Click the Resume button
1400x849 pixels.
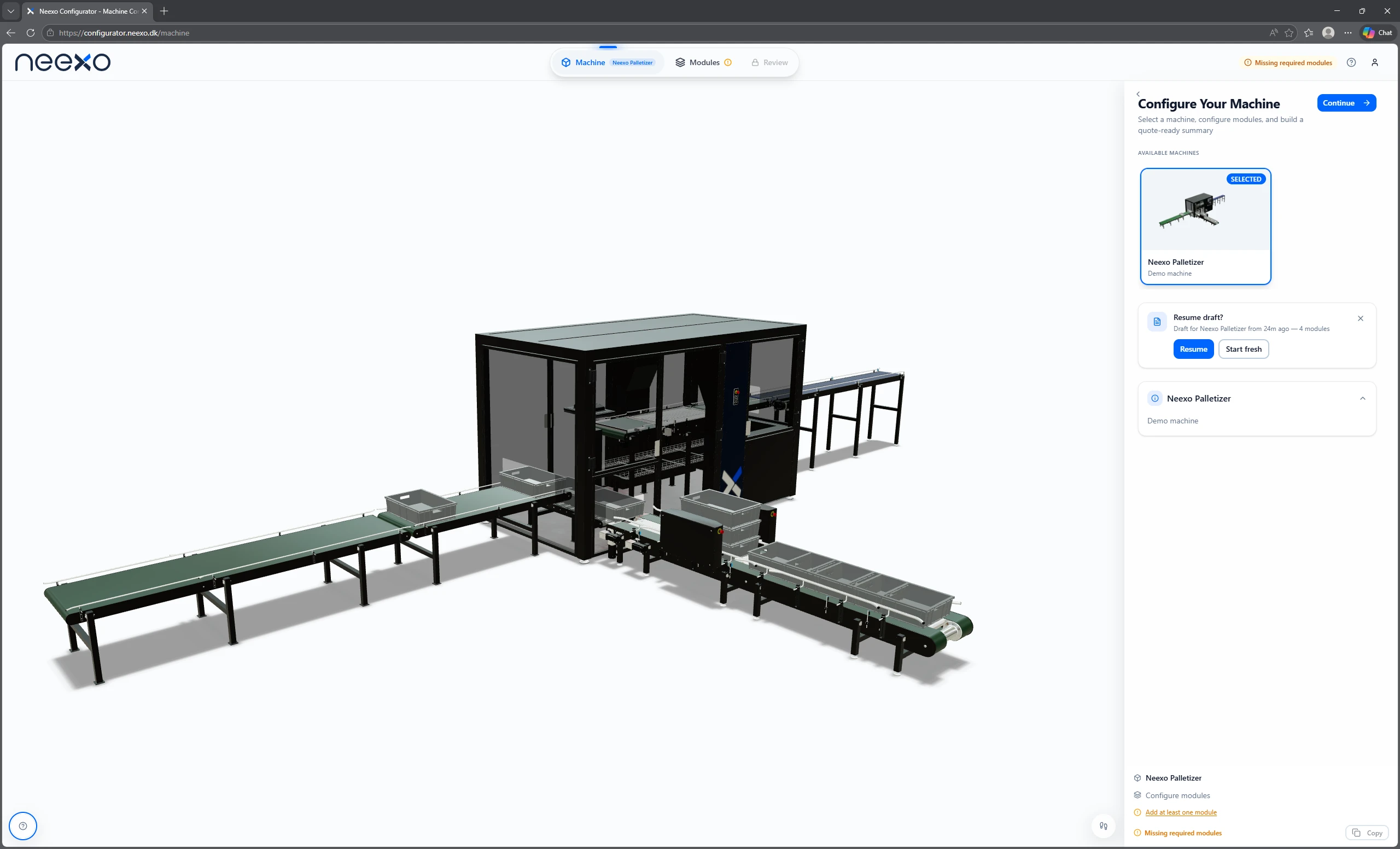point(1193,349)
